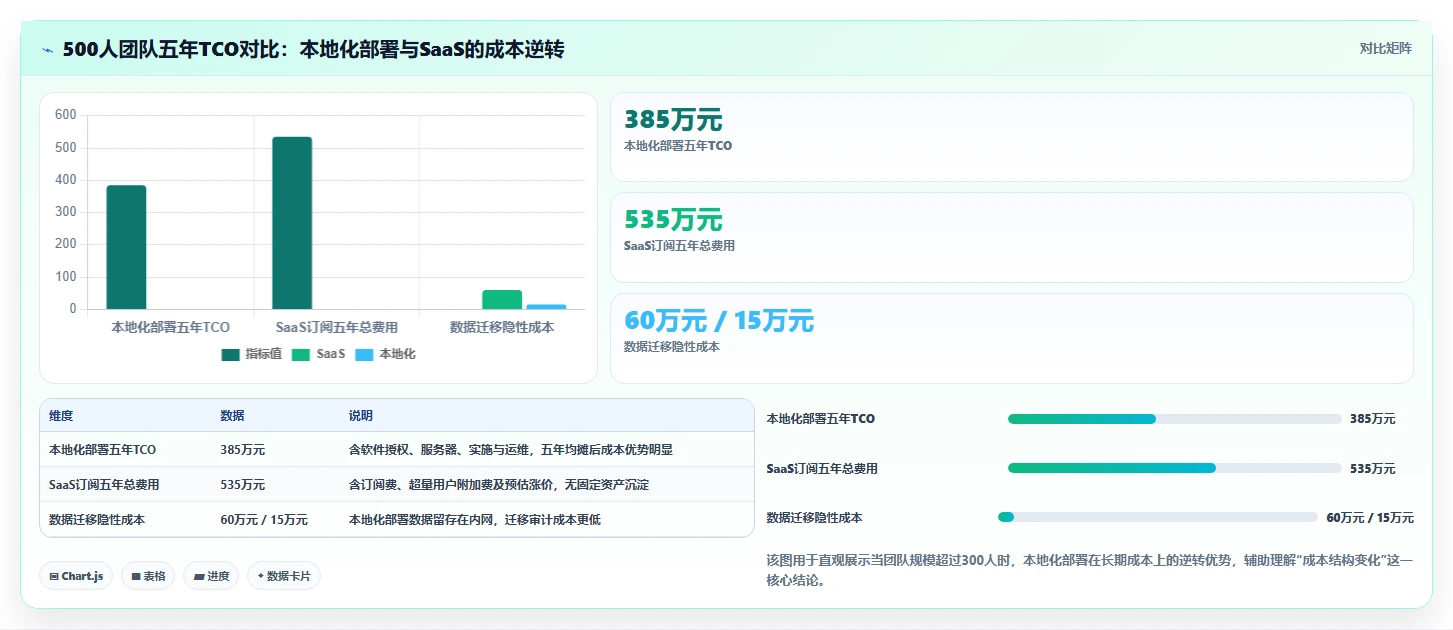Viewport: 1453px width, 630px height.
Task: Click the SaaS订阅五年总费用 bar in the chart
Action: (x=292, y=223)
